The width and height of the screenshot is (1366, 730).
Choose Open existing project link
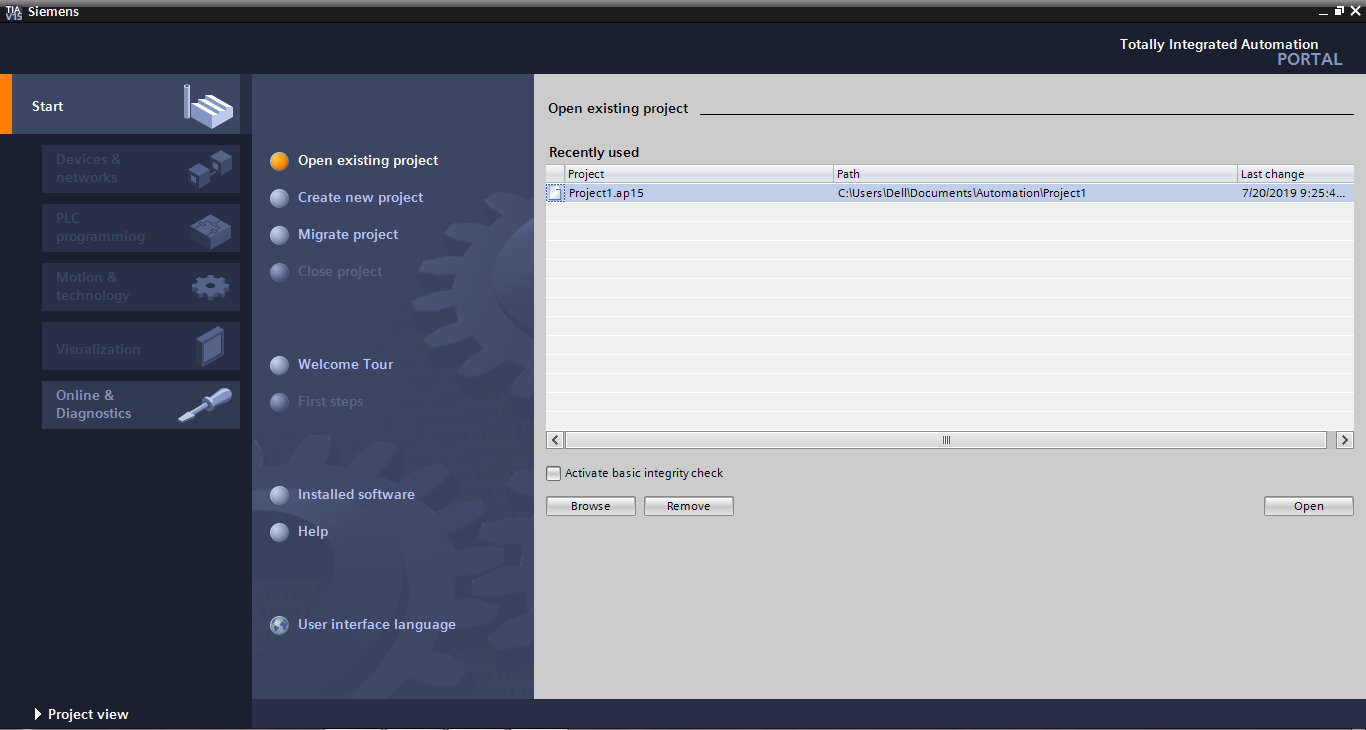click(x=368, y=160)
